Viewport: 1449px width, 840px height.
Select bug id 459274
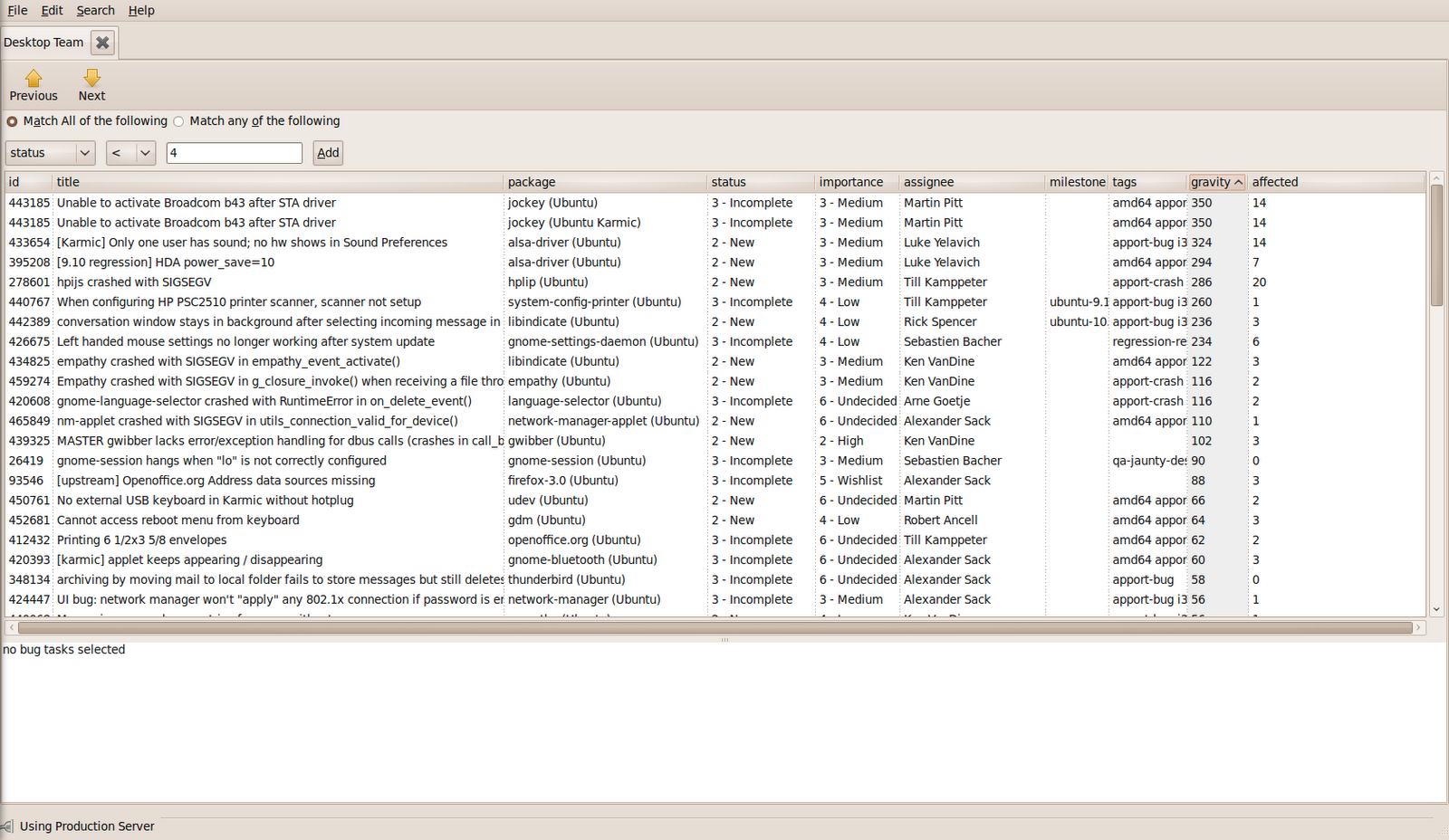point(29,382)
